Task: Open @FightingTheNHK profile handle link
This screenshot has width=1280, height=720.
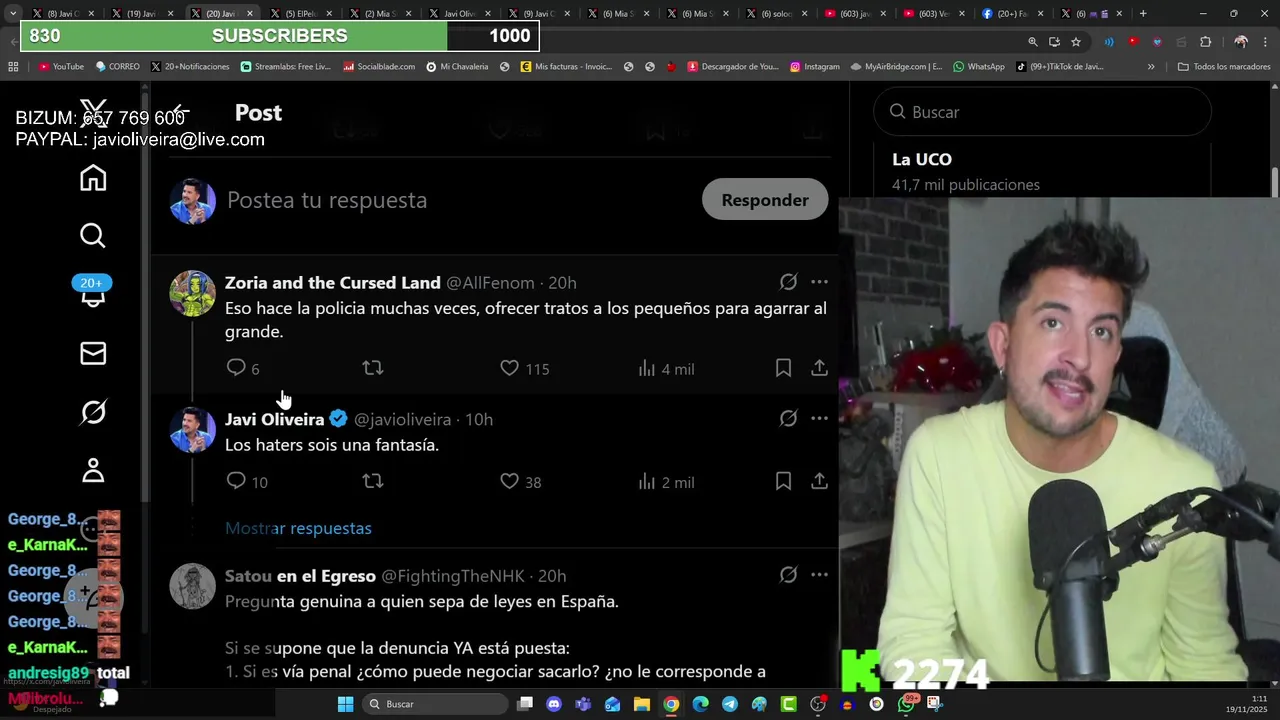Action: pos(453,576)
